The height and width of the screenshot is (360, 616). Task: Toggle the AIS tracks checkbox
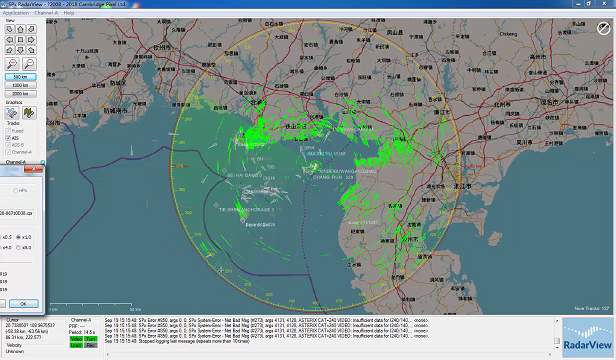coord(8,138)
